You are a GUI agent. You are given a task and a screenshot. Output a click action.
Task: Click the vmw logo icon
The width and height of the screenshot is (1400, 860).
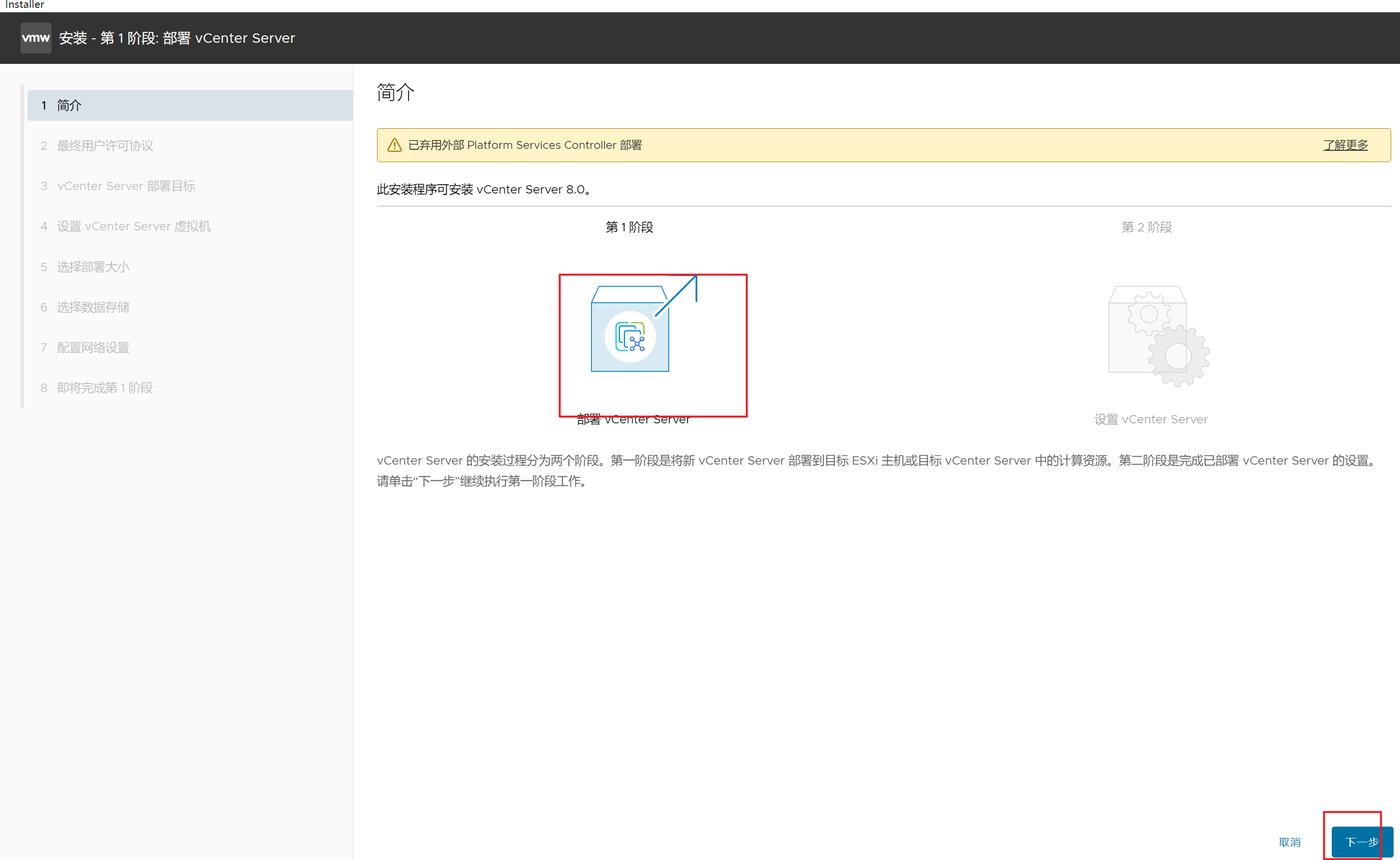click(36, 37)
